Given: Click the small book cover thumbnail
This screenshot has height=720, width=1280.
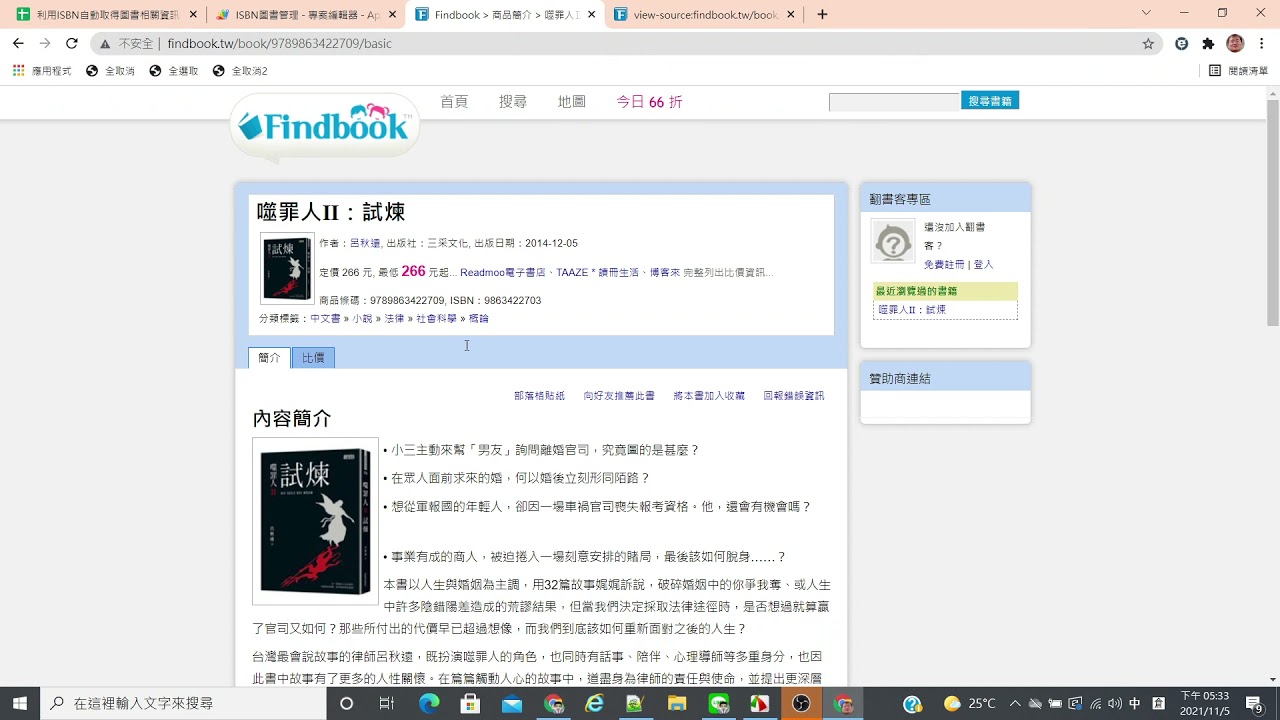Looking at the screenshot, I should click(x=287, y=269).
